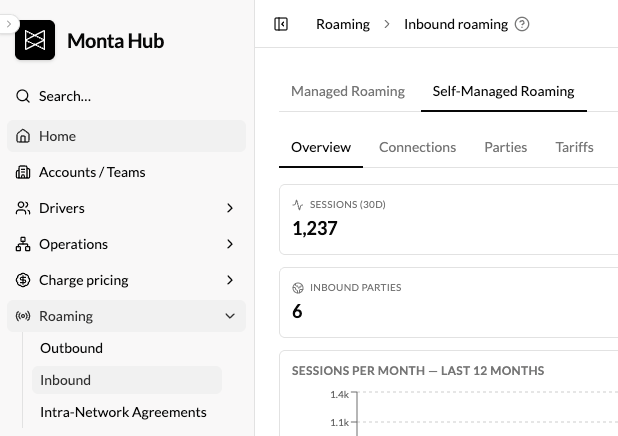This screenshot has width=618, height=436.
Task: Select the Overview tab
Action: click(321, 147)
